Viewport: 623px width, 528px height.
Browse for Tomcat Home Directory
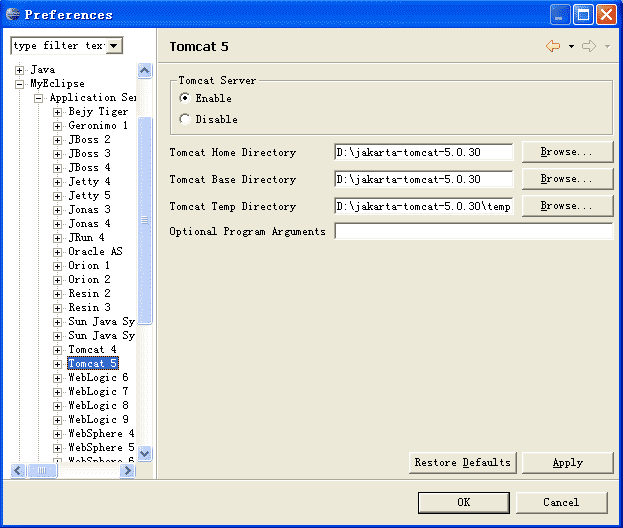(567, 152)
